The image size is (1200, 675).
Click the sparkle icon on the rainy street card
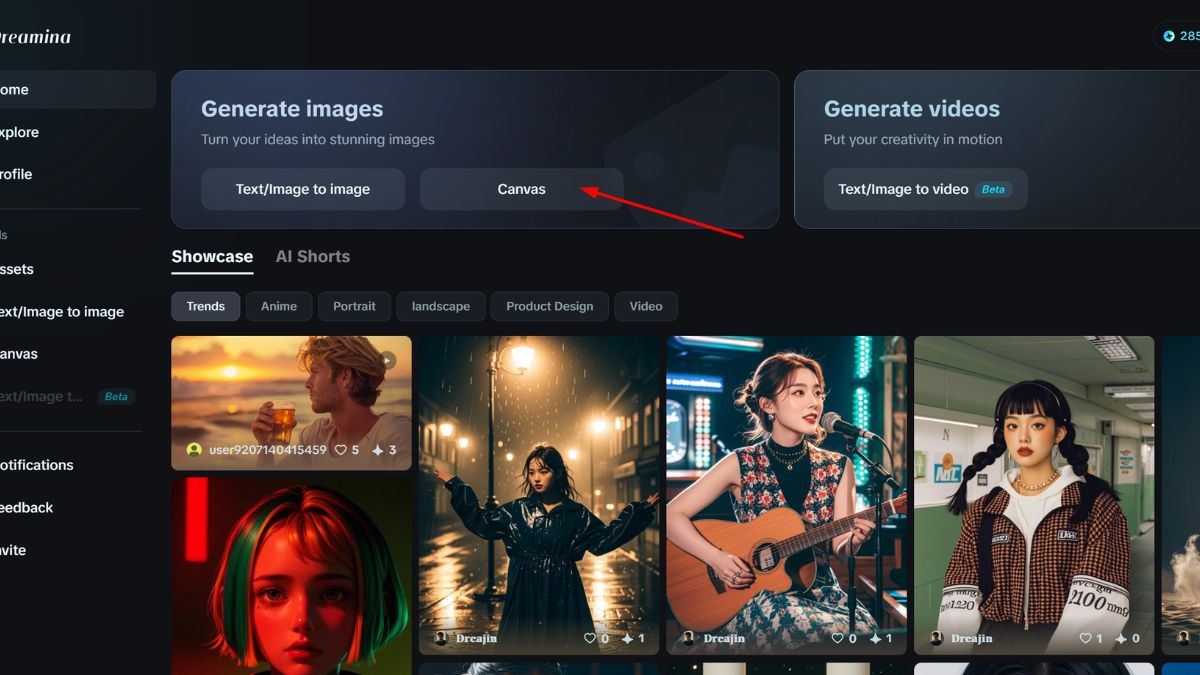627,638
